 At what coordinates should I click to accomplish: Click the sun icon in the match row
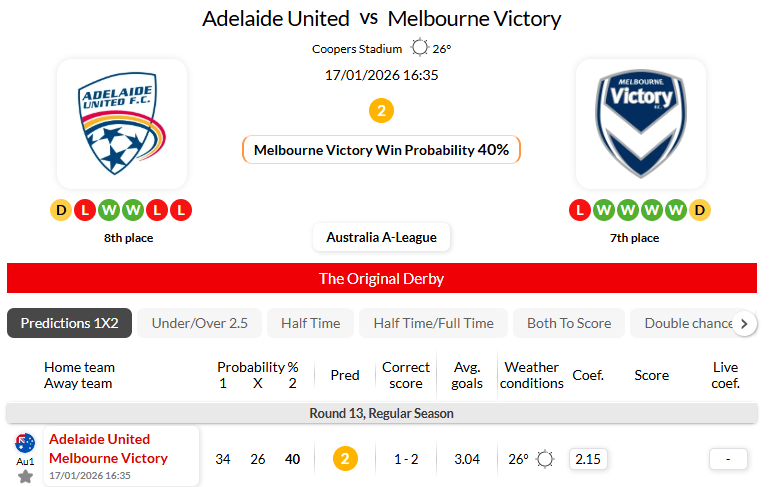tap(545, 460)
